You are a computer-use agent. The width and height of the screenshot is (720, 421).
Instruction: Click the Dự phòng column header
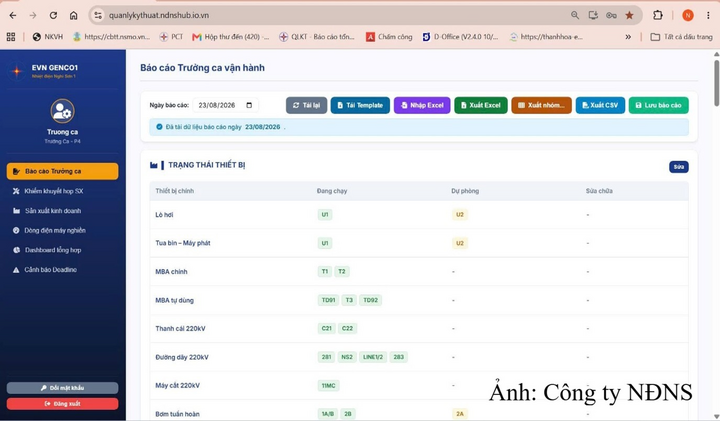pos(465,191)
